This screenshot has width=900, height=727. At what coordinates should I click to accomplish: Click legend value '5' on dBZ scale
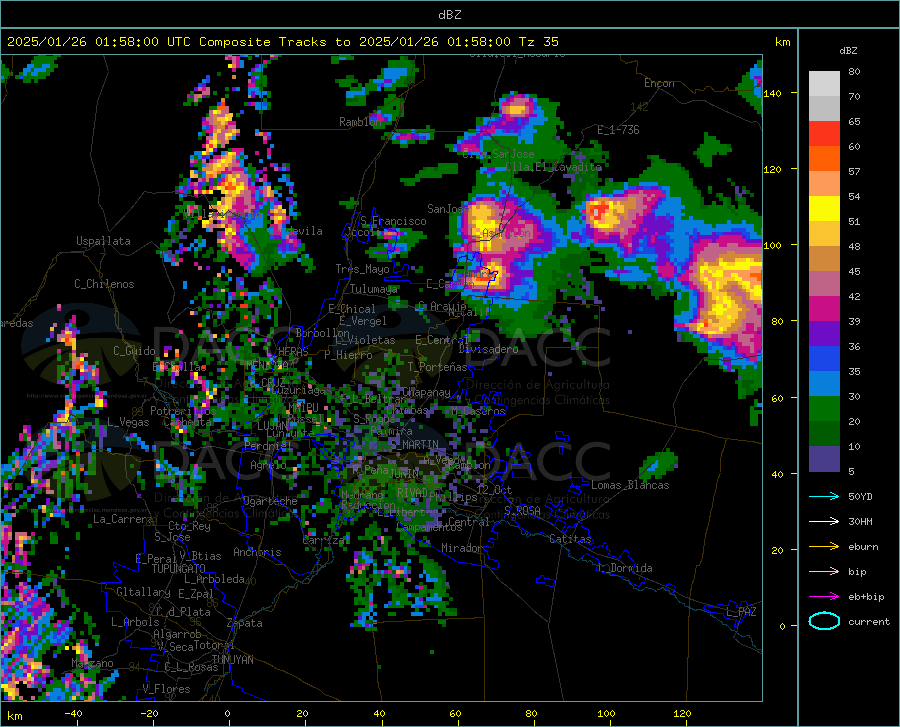[851, 471]
